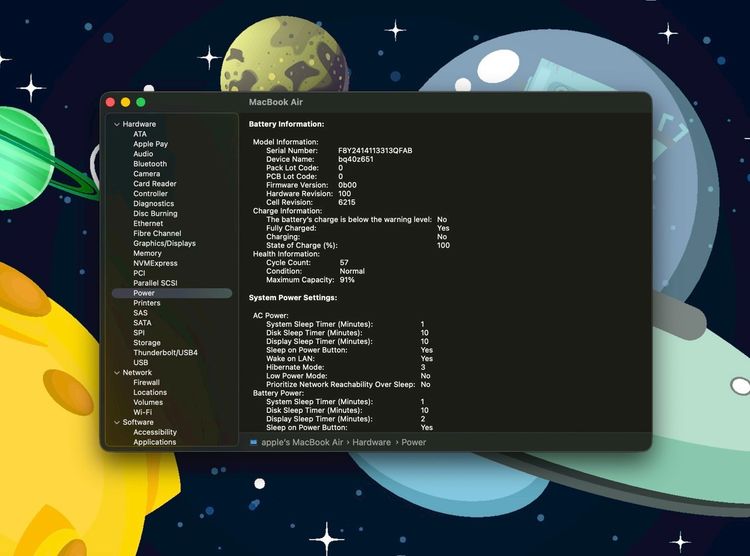Minimize window with yellow button

[126, 102]
